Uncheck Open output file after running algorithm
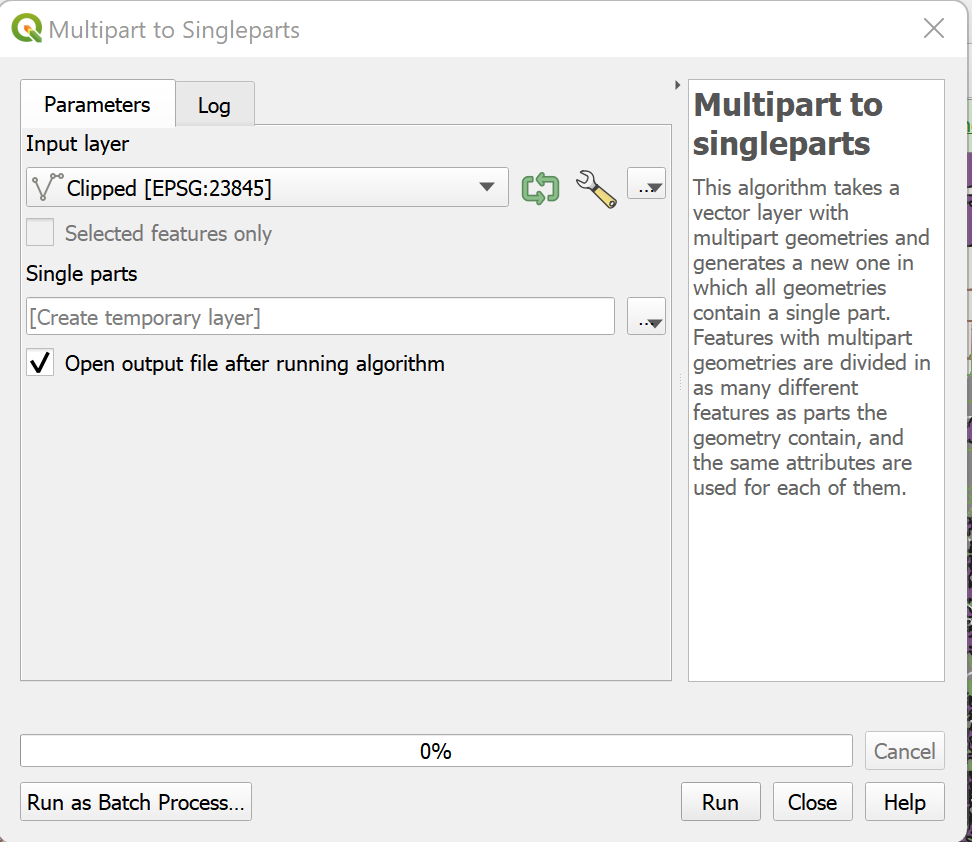 coord(41,363)
